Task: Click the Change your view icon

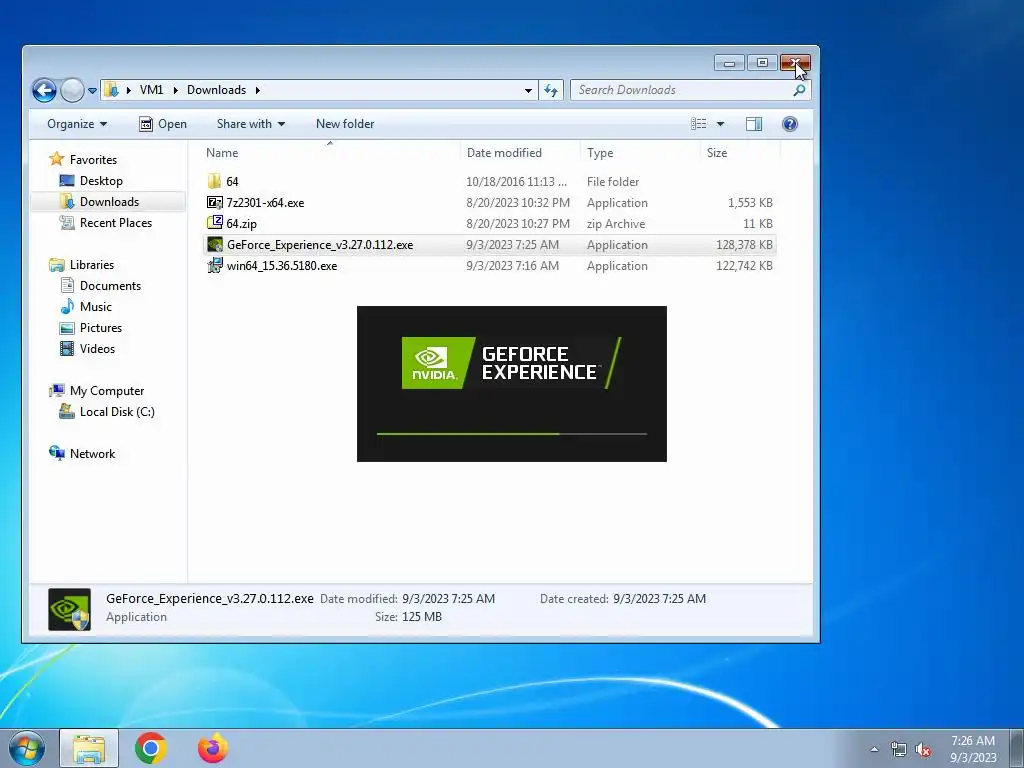Action: [699, 124]
